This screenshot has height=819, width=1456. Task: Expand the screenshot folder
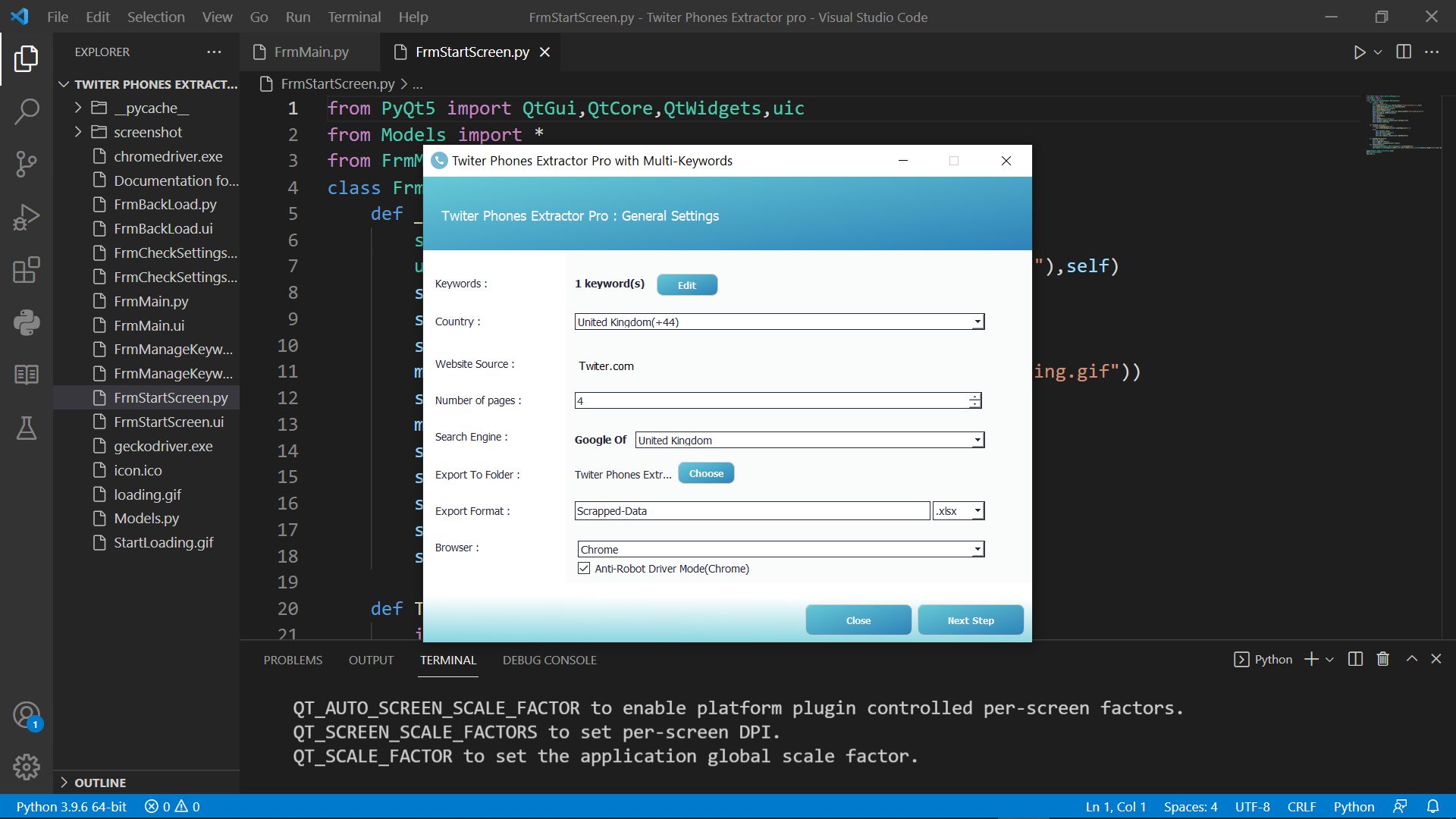77,132
